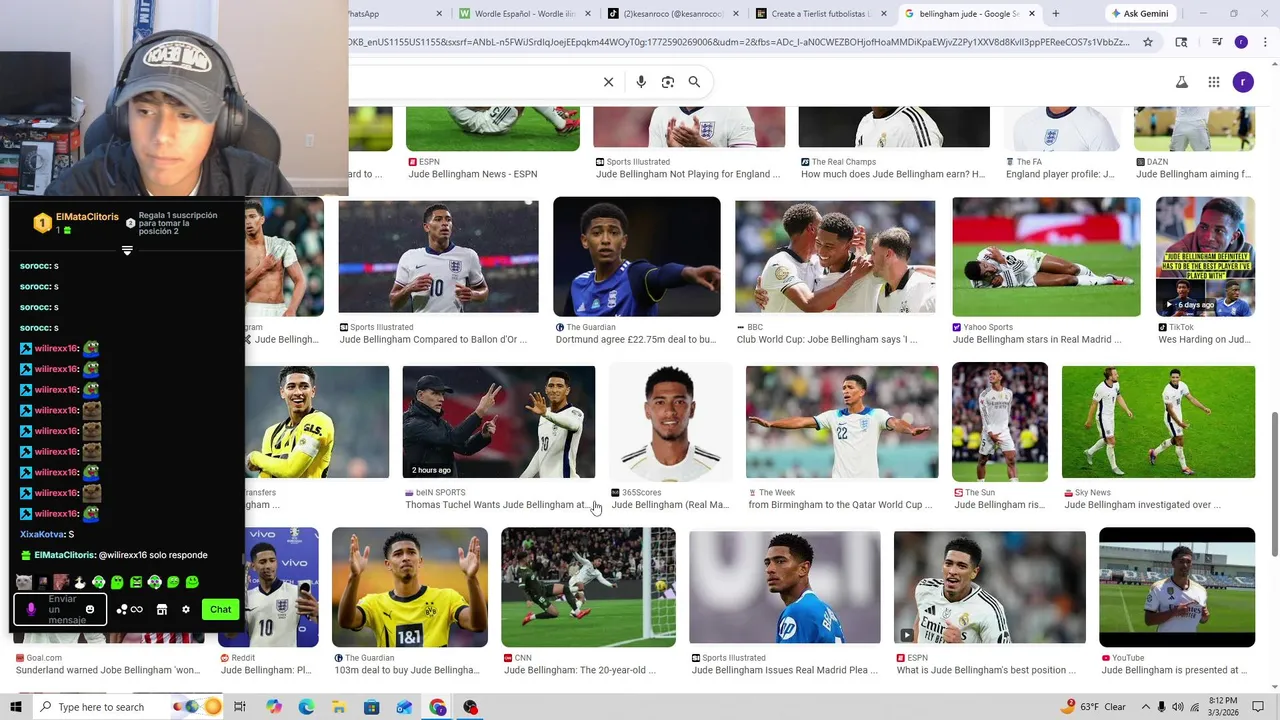Click purple microphone in chat input
The width and height of the screenshot is (1280, 720).
click(x=31, y=609)
